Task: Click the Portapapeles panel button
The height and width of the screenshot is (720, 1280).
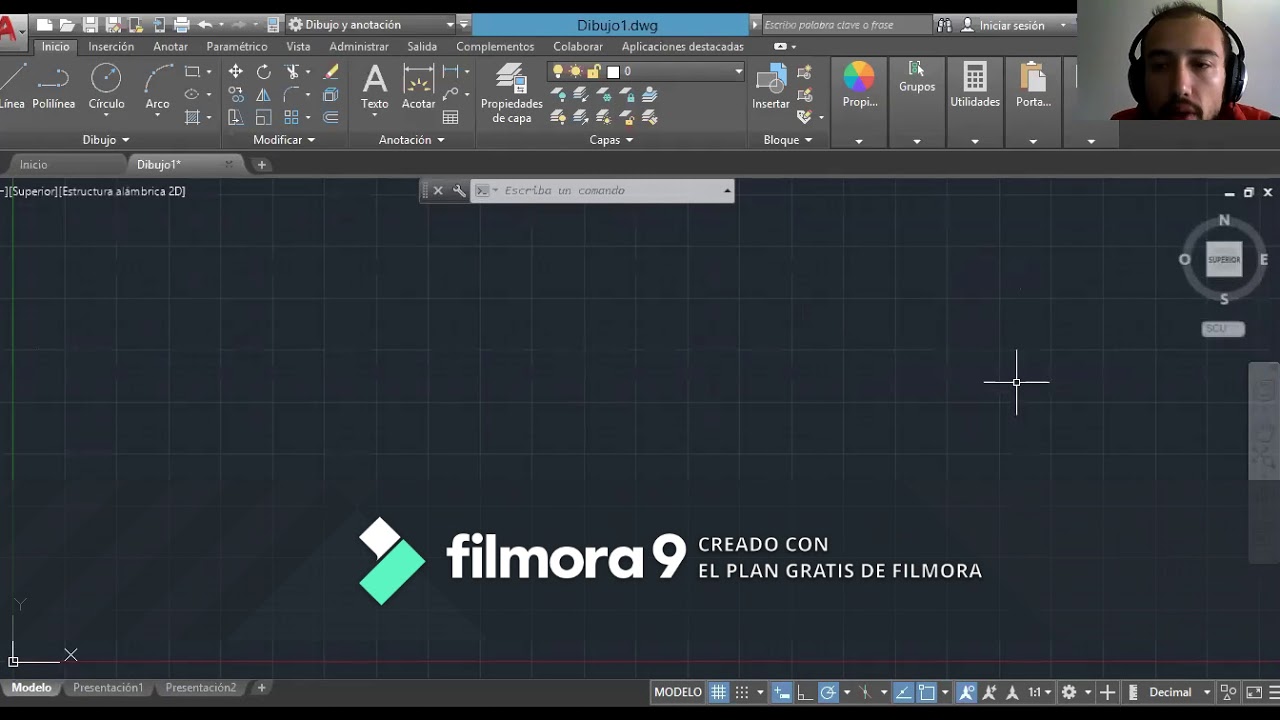Action: click(x=1033, y=86)
